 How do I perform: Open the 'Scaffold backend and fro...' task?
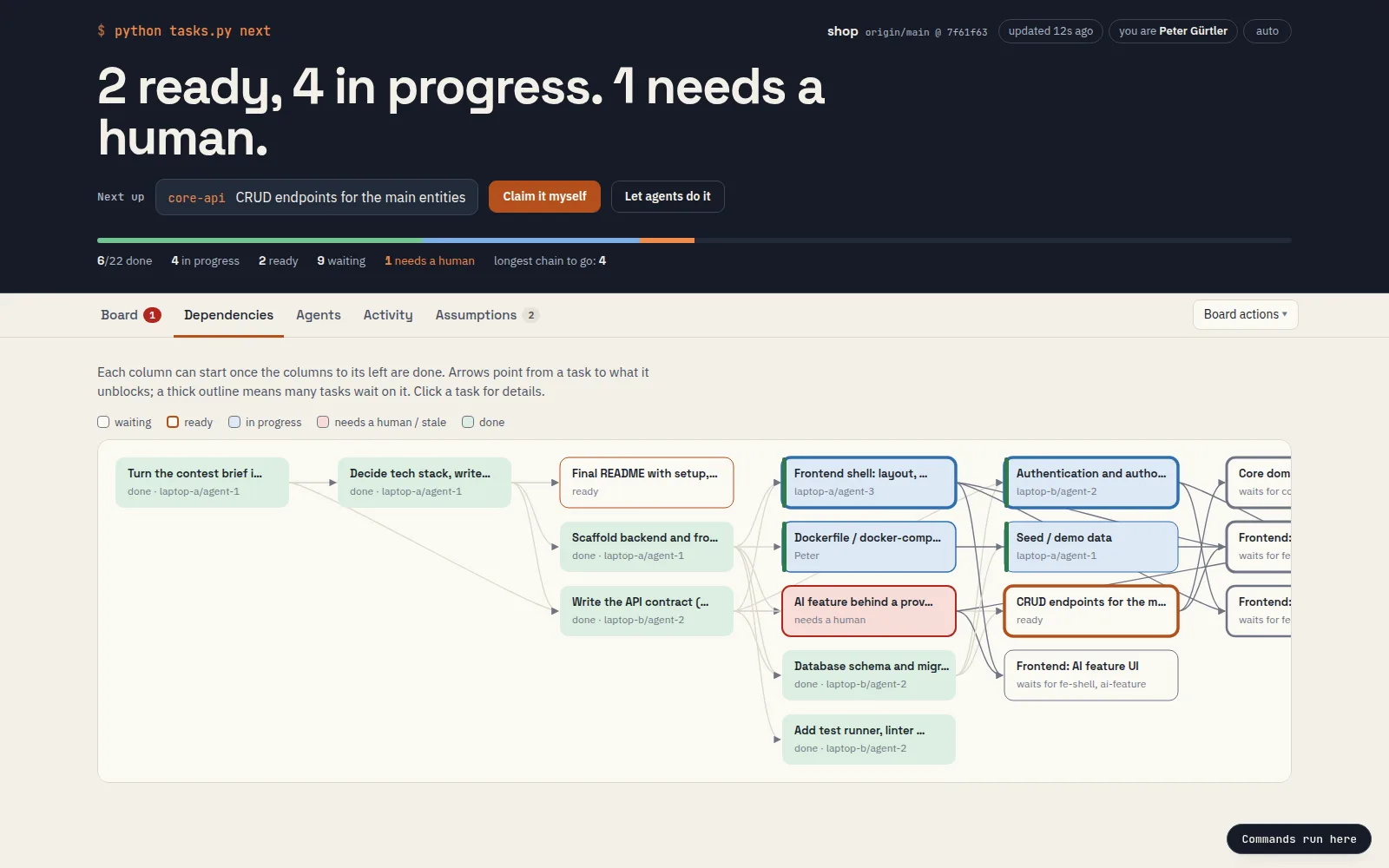(647, 547)
